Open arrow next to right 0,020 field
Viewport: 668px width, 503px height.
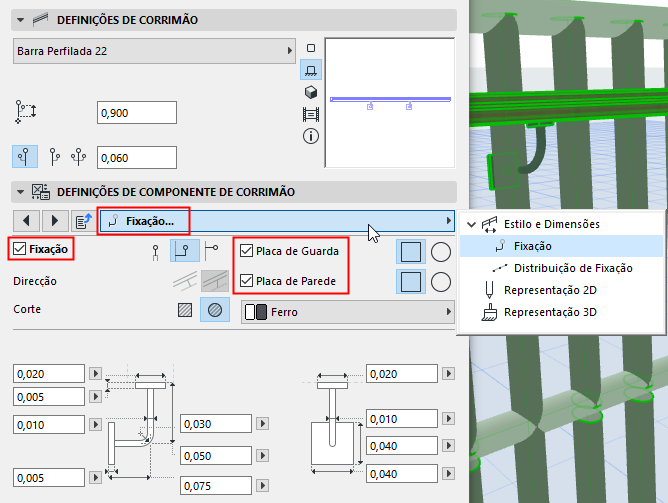pyautogui.click(x=448, y=374)
